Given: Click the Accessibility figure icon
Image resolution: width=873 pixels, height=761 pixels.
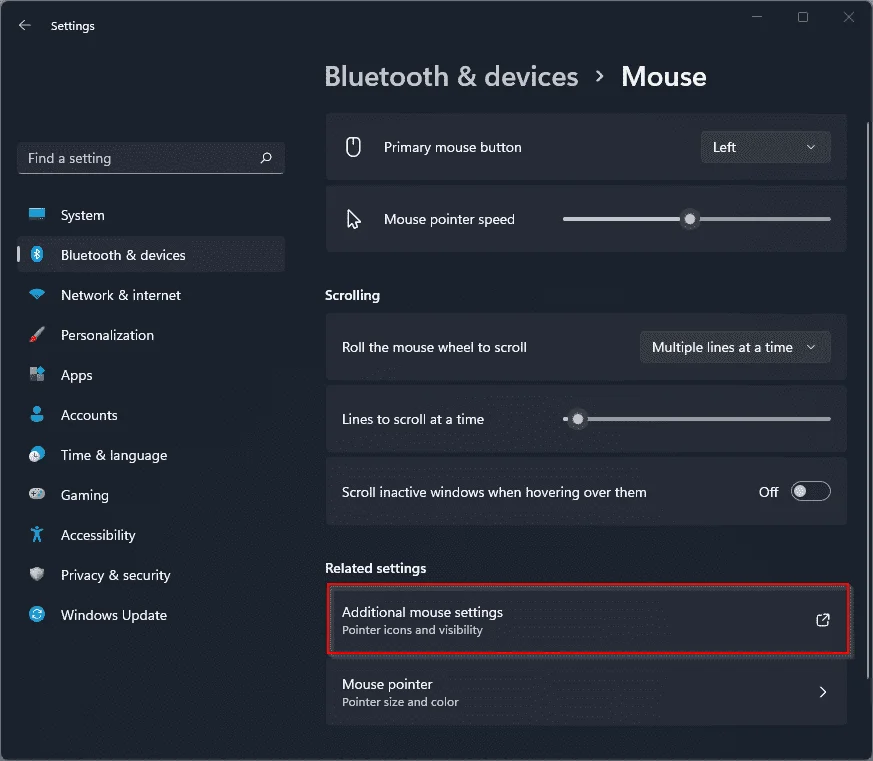Looking at the screenshot, I should [x=37, y=534].
